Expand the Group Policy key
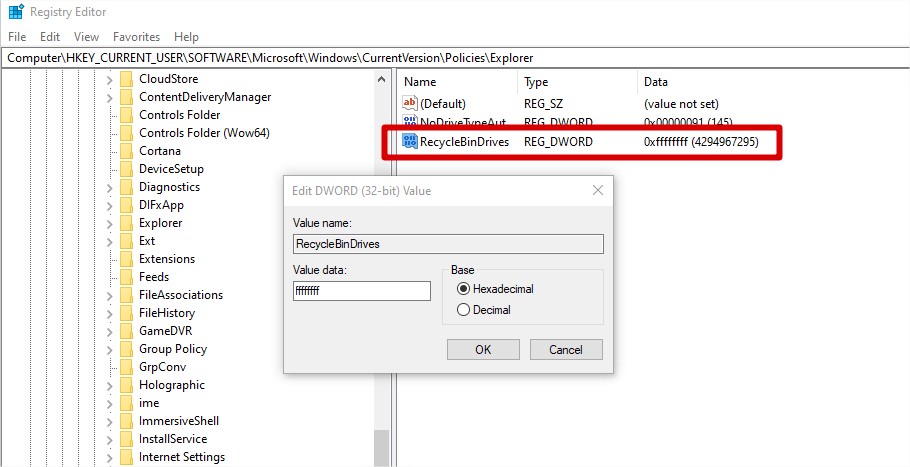 [109, 349]
